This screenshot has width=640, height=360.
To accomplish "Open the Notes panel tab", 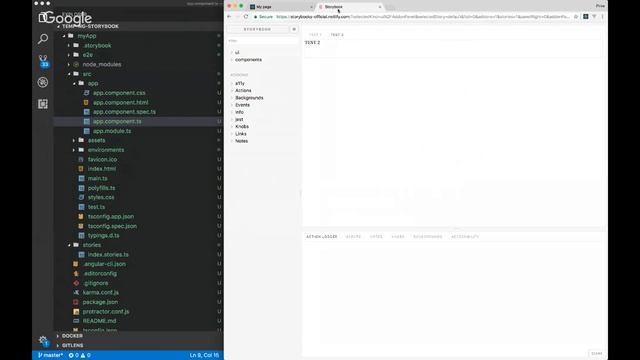I will (x=376, y=237).
